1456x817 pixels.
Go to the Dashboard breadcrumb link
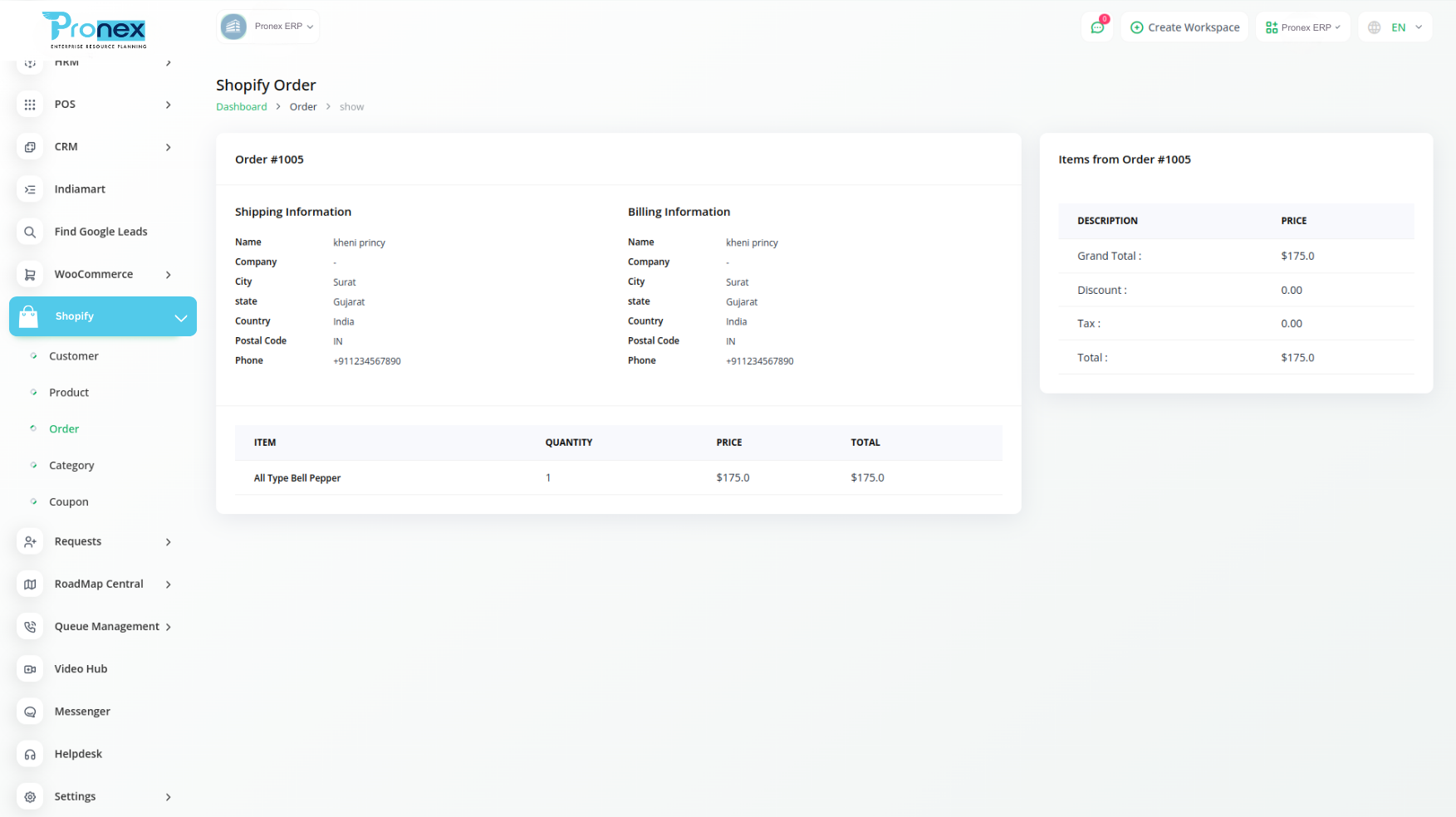pyautogui.click(x=242, y=107)
